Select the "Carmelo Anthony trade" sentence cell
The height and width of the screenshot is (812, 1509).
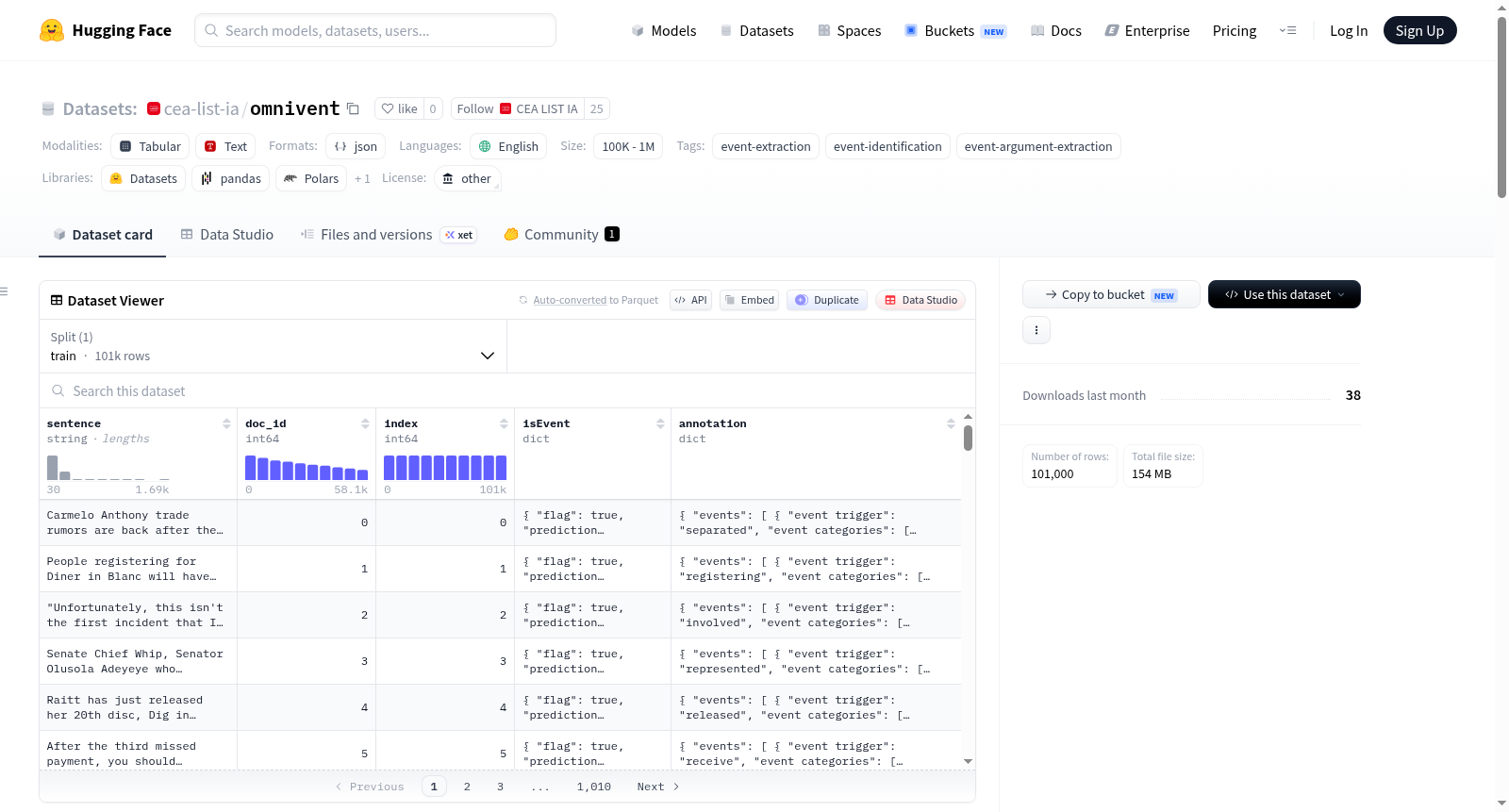tap(138, 522)
